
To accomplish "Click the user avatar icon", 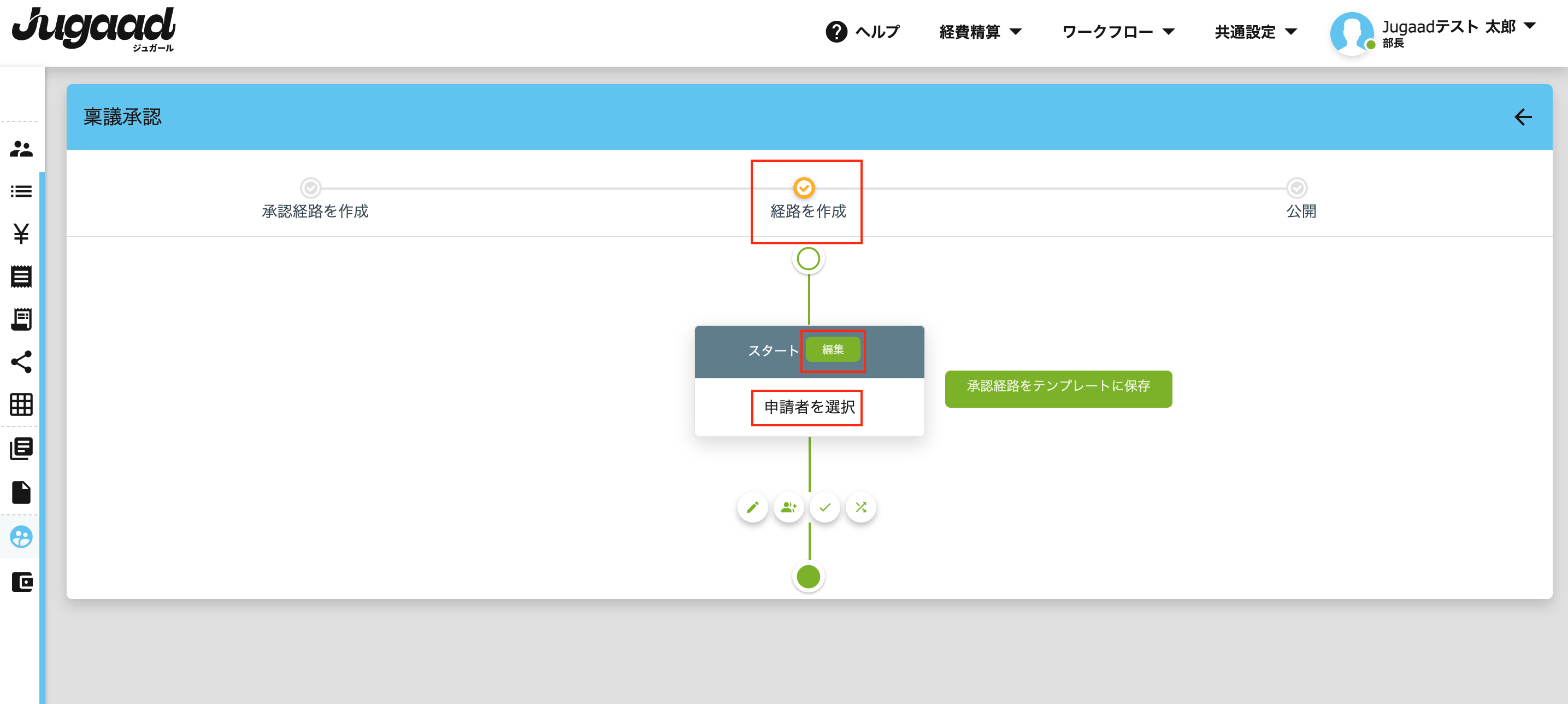I will pyautogui.click(x=1351, y=33).
